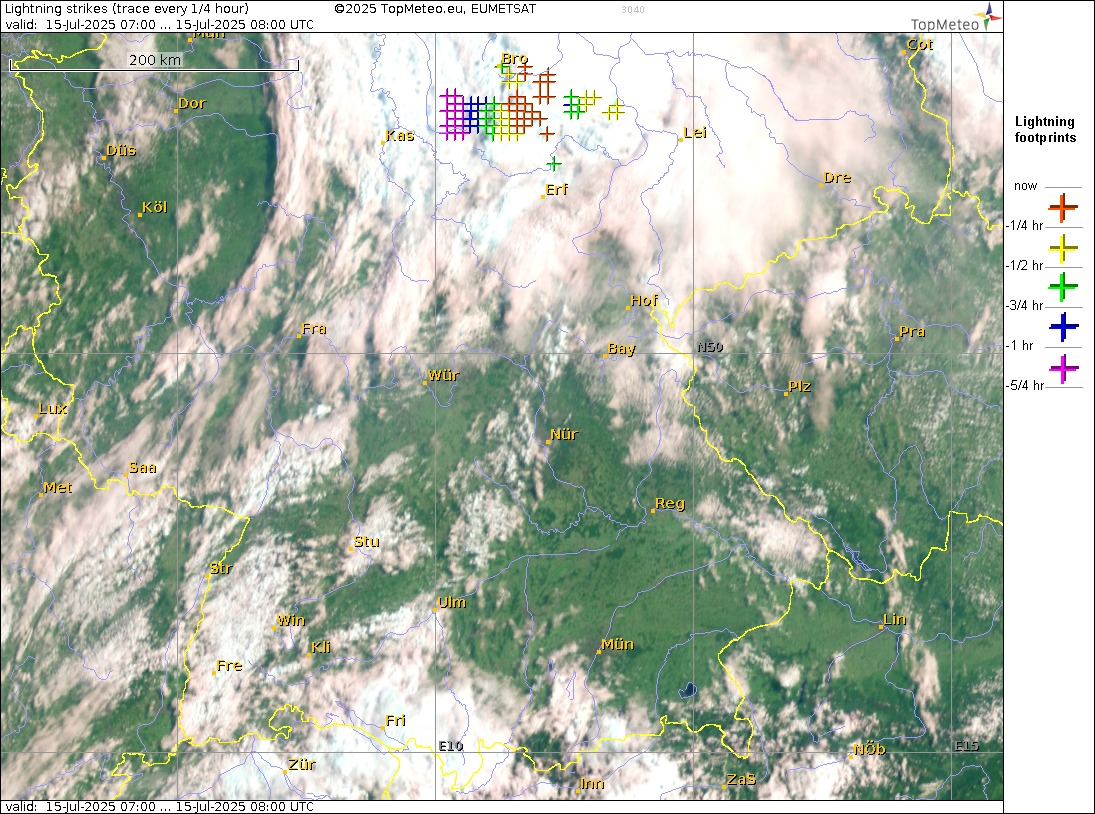Click the 'Met' city label
The image size is (1095, 814).
click(58, 487)
